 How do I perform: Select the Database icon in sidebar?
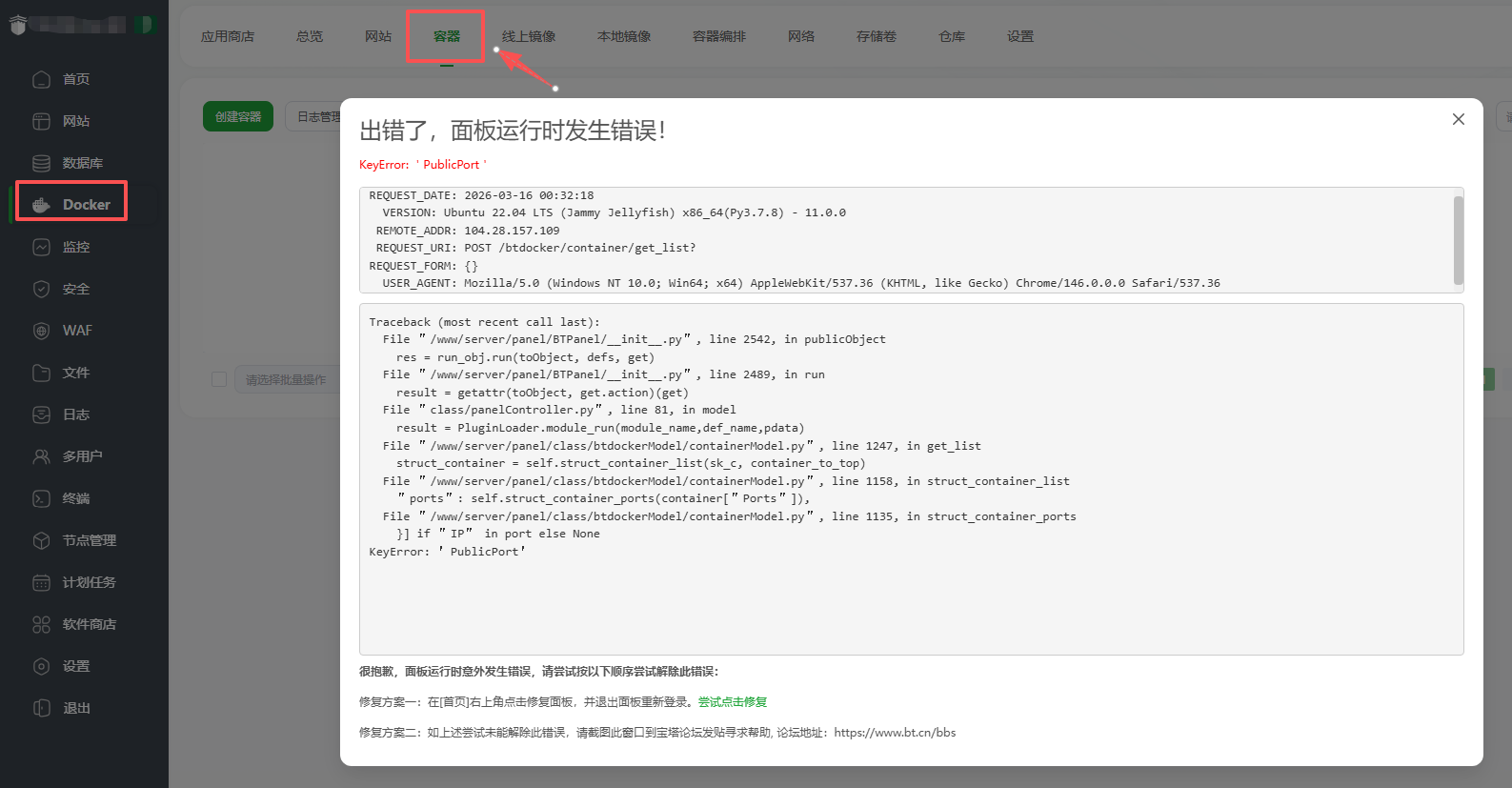click(x=41, y=163)
